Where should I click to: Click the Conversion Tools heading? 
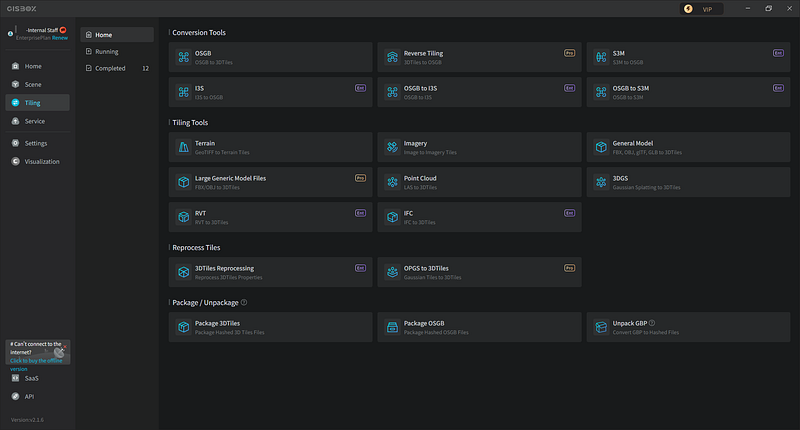click(x=199, y=33)
